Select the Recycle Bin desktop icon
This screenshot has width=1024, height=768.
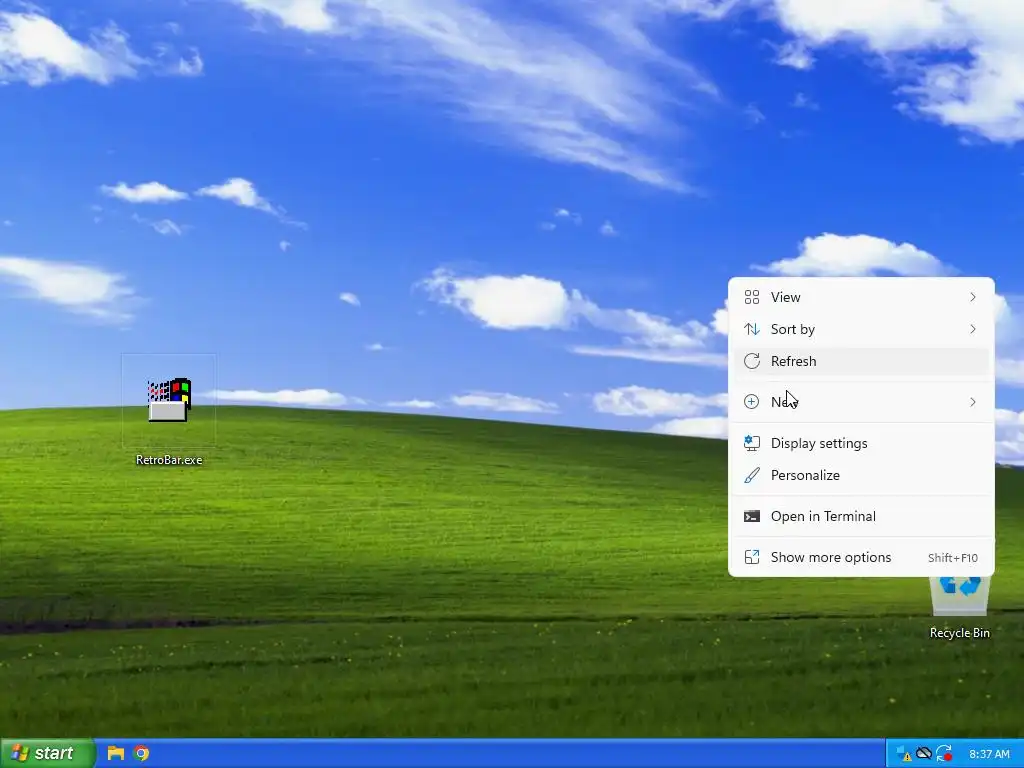[959, 607]
